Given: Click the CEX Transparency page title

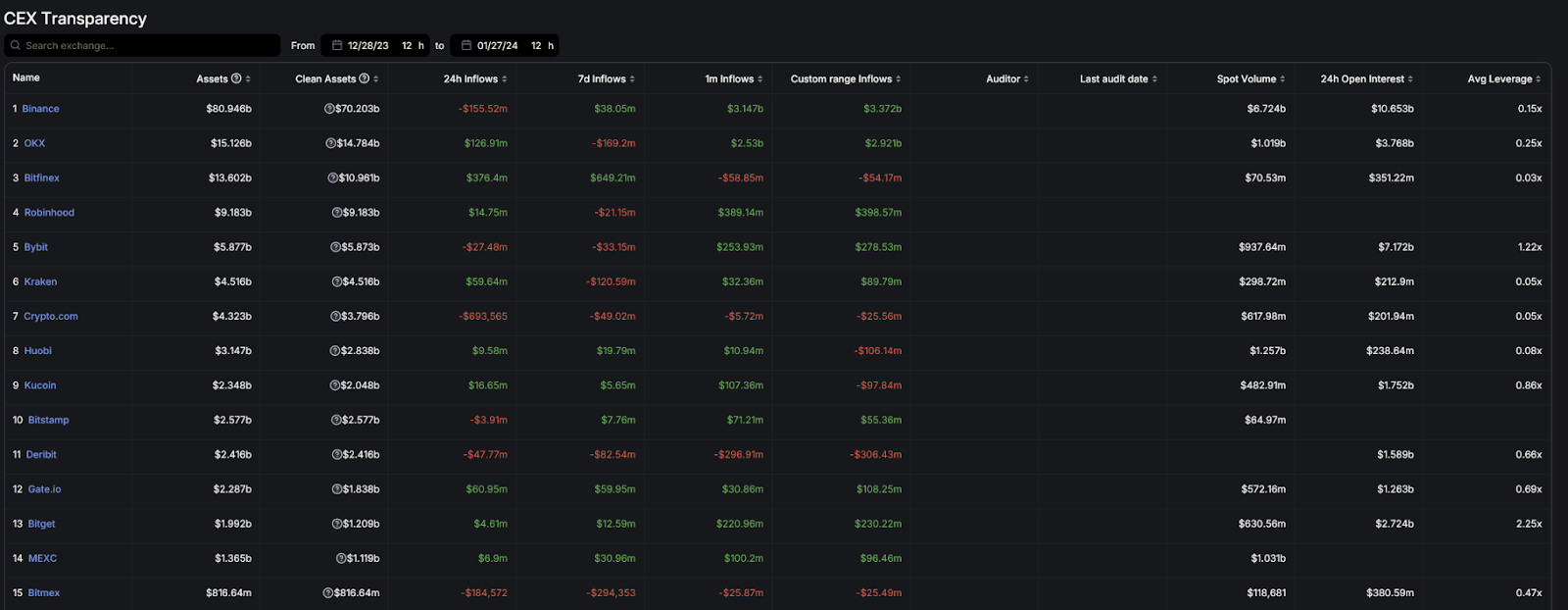Looking at the screenshot, I should [75, 19].
